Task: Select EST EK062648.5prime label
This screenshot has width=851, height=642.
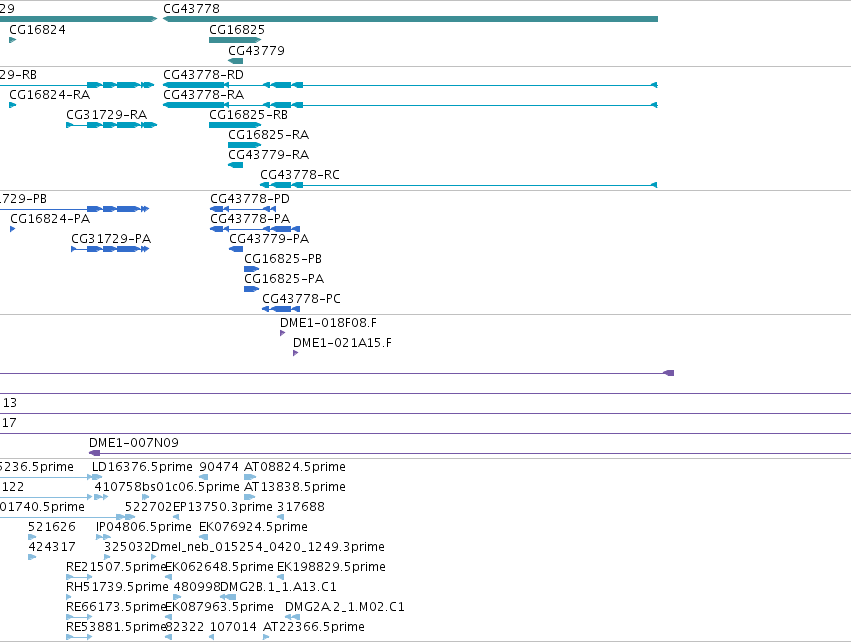Action: pos(219,567)
